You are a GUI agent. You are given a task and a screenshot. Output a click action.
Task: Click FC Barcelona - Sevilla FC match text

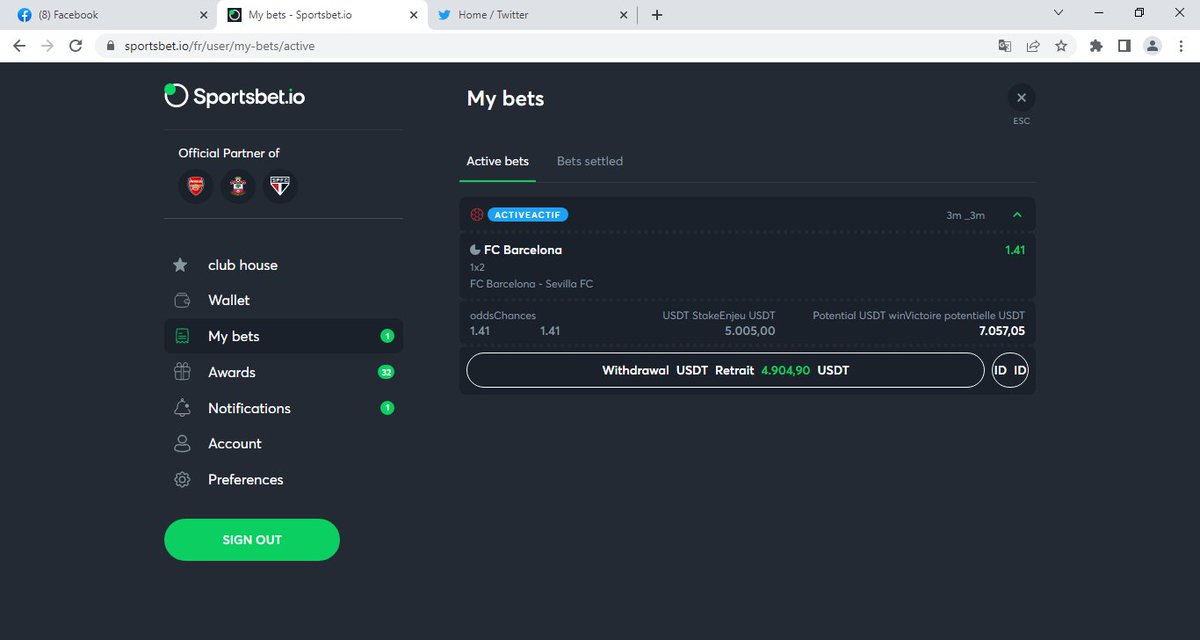(x=531, y=284)
